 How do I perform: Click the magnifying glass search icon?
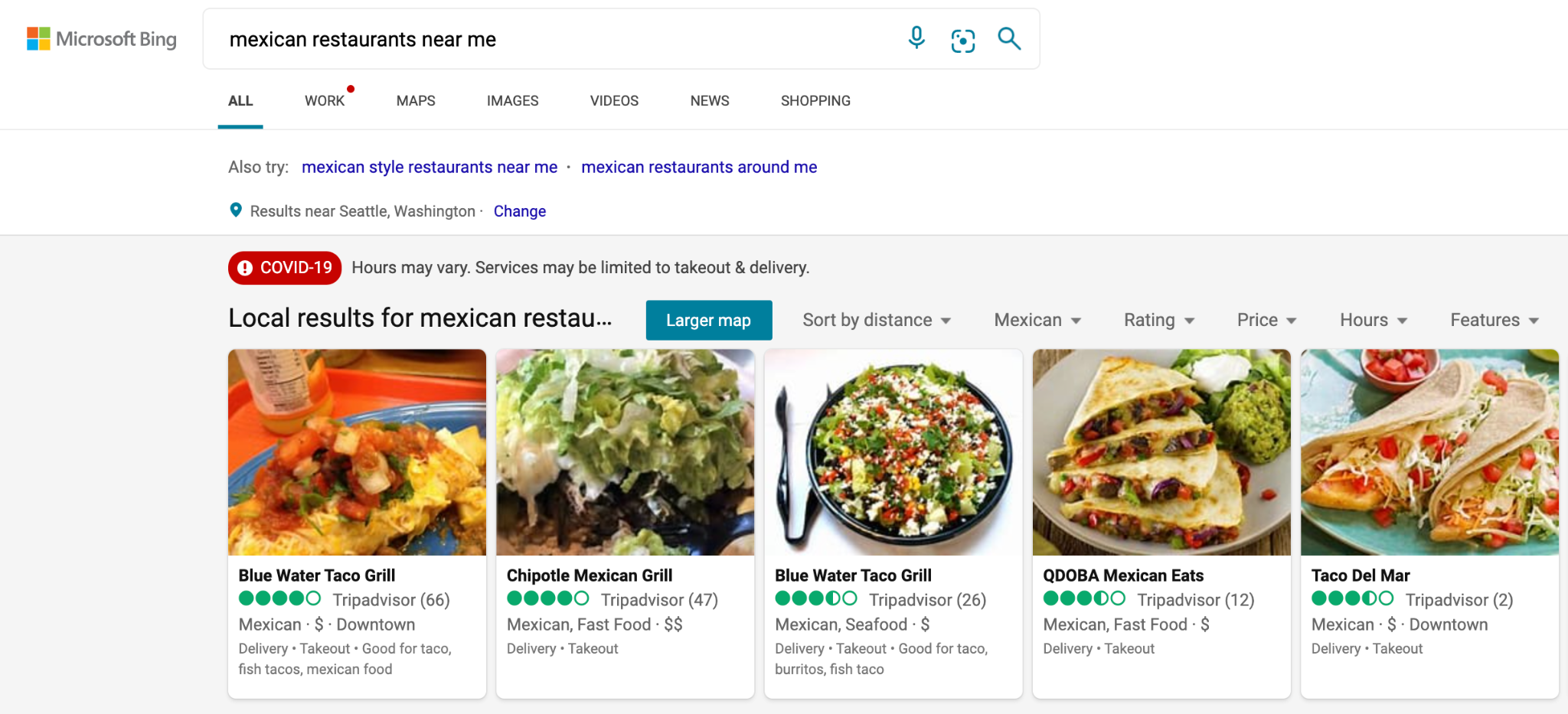click(x=1009, y=38)
